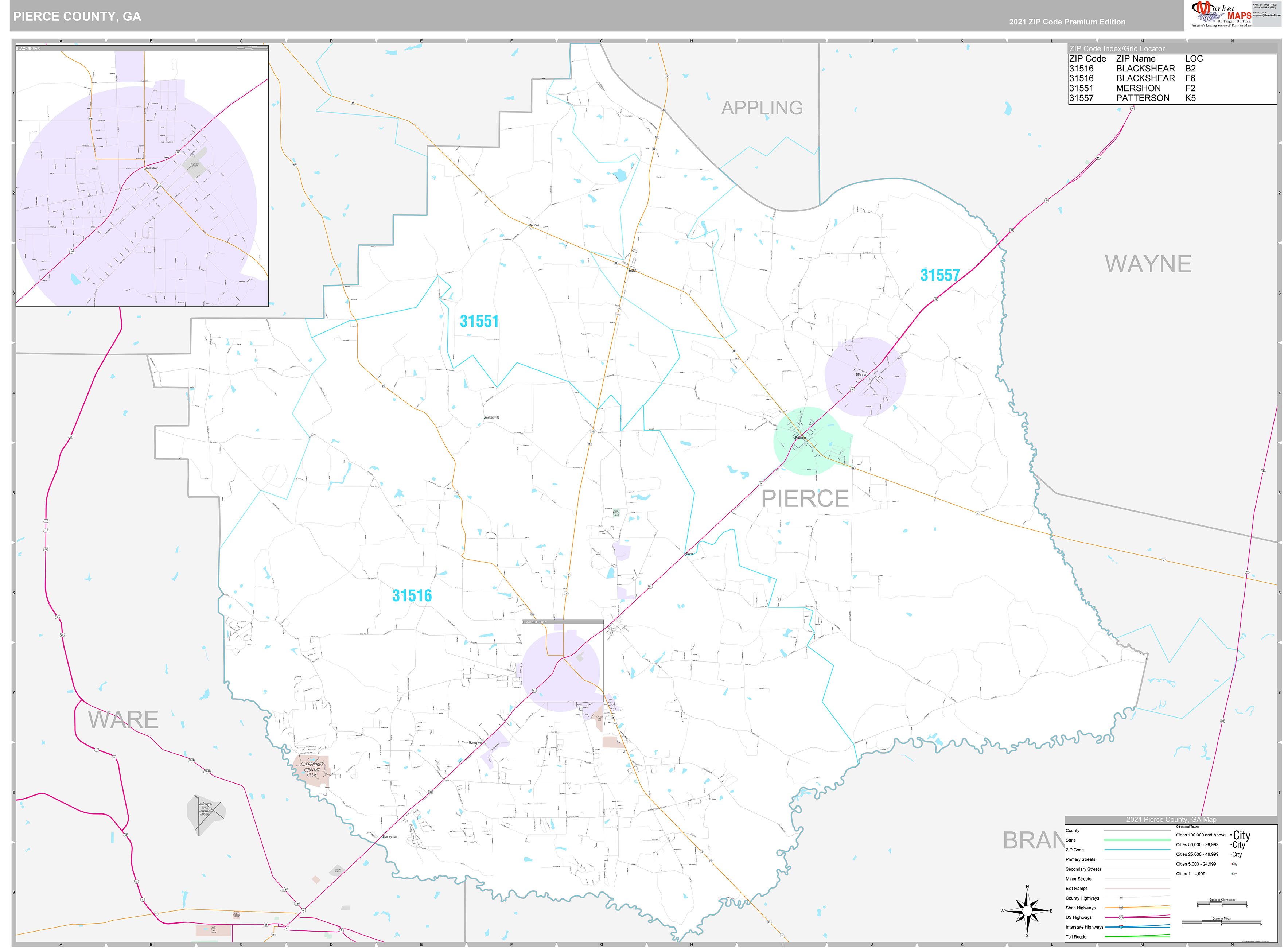This screenshot has width=1288, height=948.
Task: Select the State Highways shield icon in legend
Action: pyautogui.click(x=1120, y=908)
